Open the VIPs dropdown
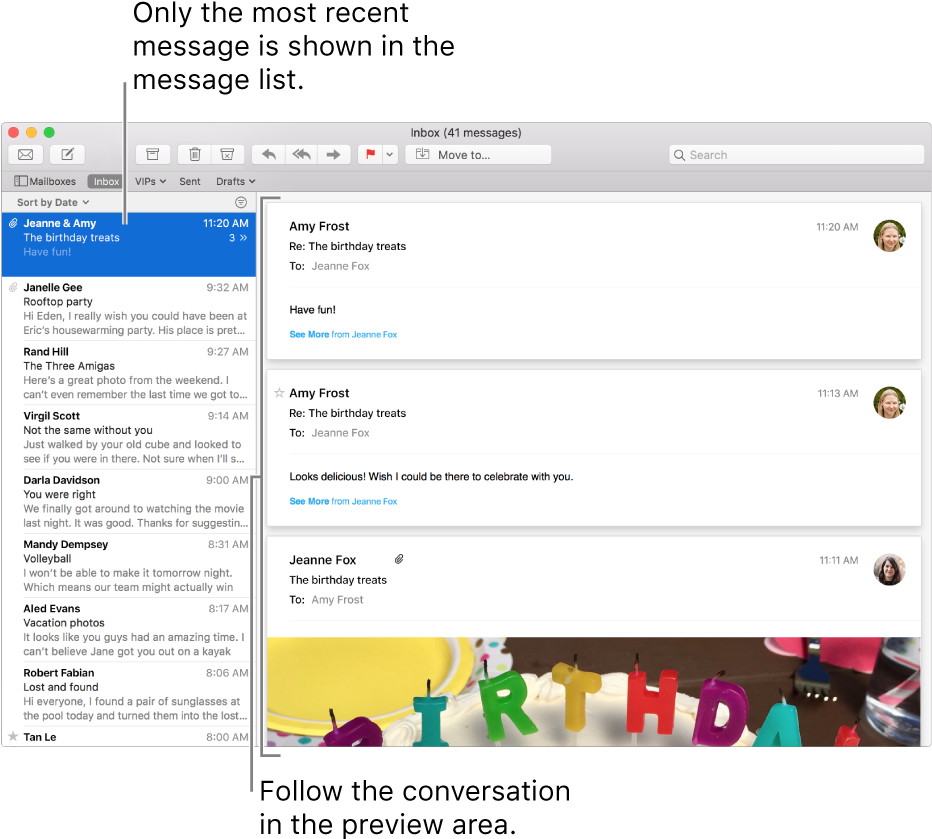 150,181
